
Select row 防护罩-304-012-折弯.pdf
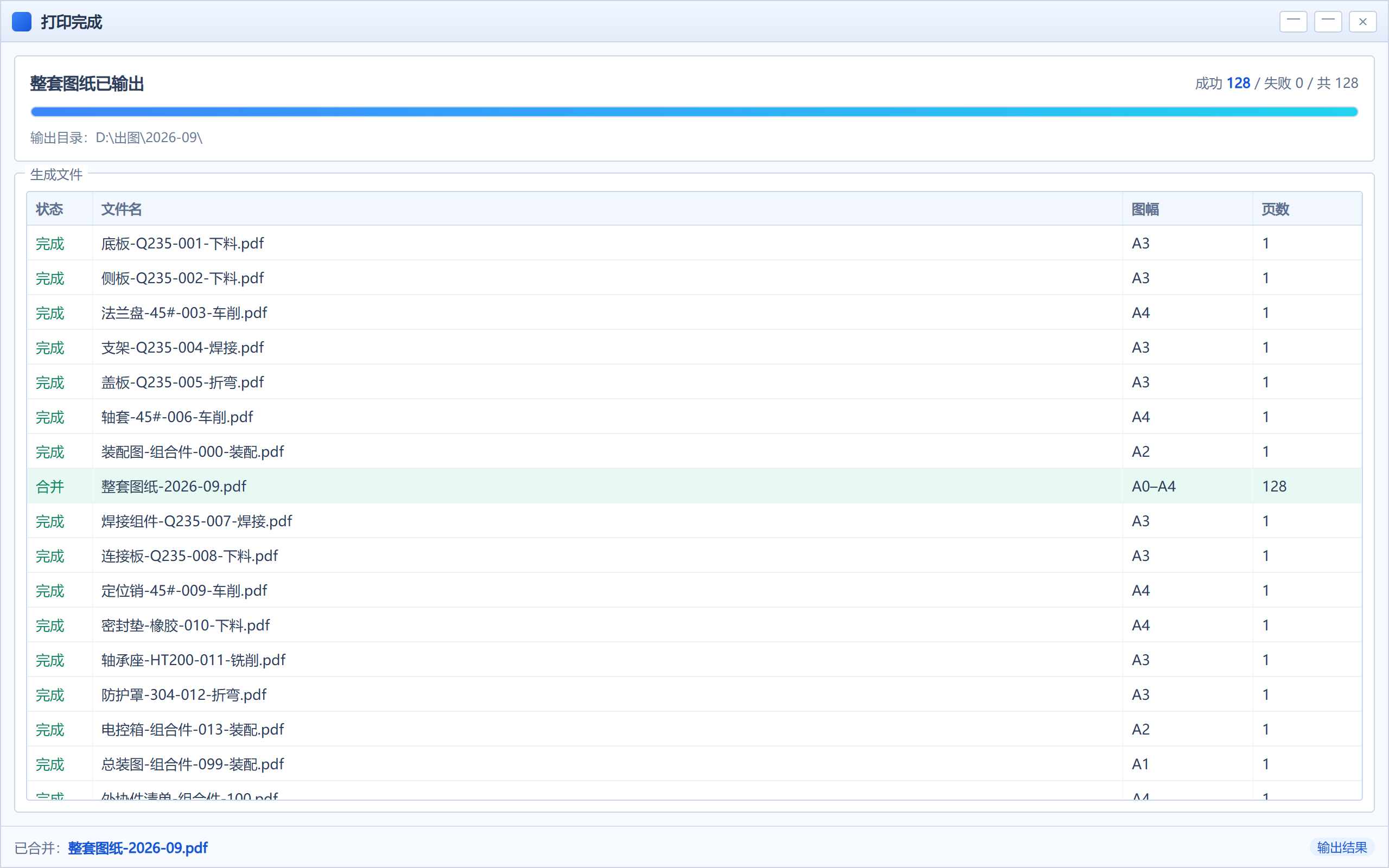tap(694, 694)
